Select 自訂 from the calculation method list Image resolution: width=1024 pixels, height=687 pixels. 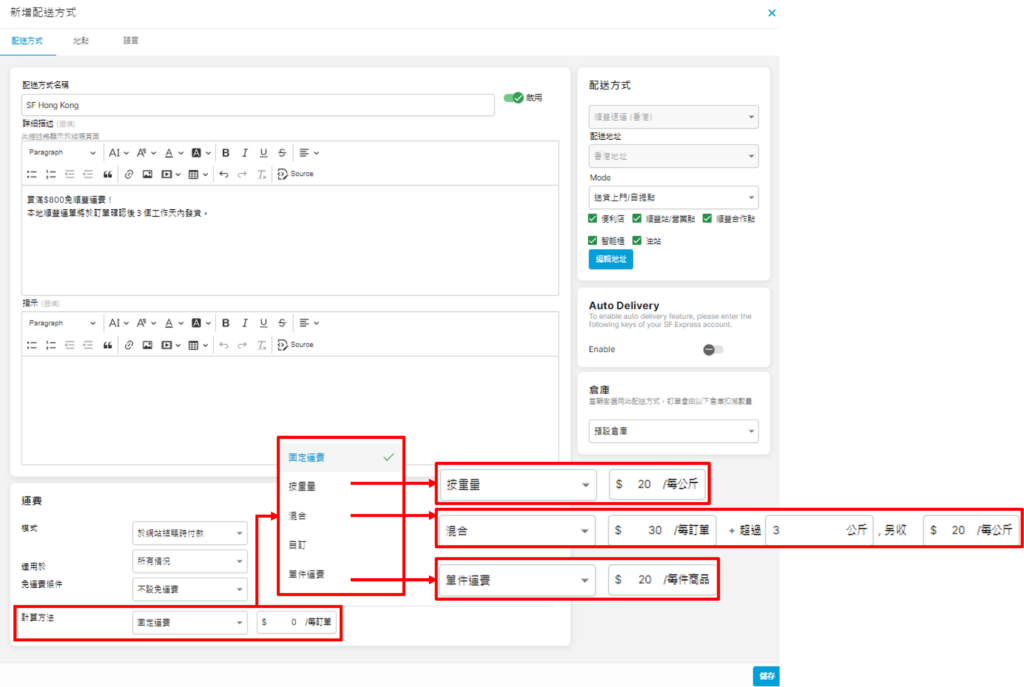(298, 547)
